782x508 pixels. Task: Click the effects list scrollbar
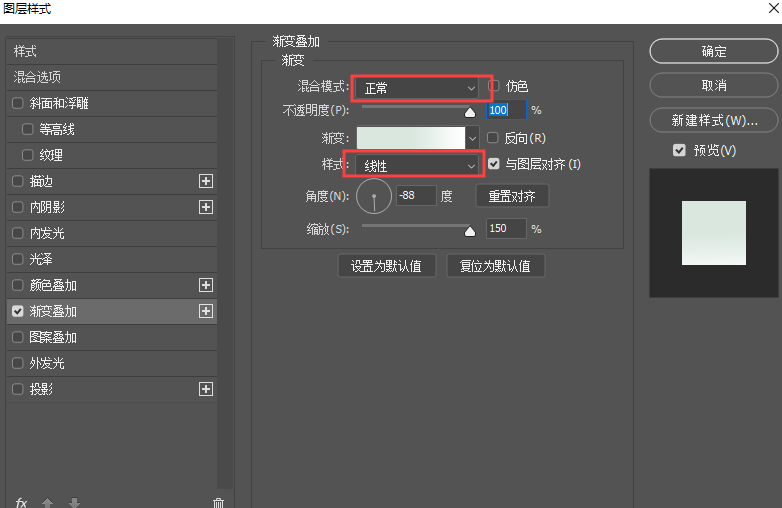pyautogui.click(x=225, y=264)
